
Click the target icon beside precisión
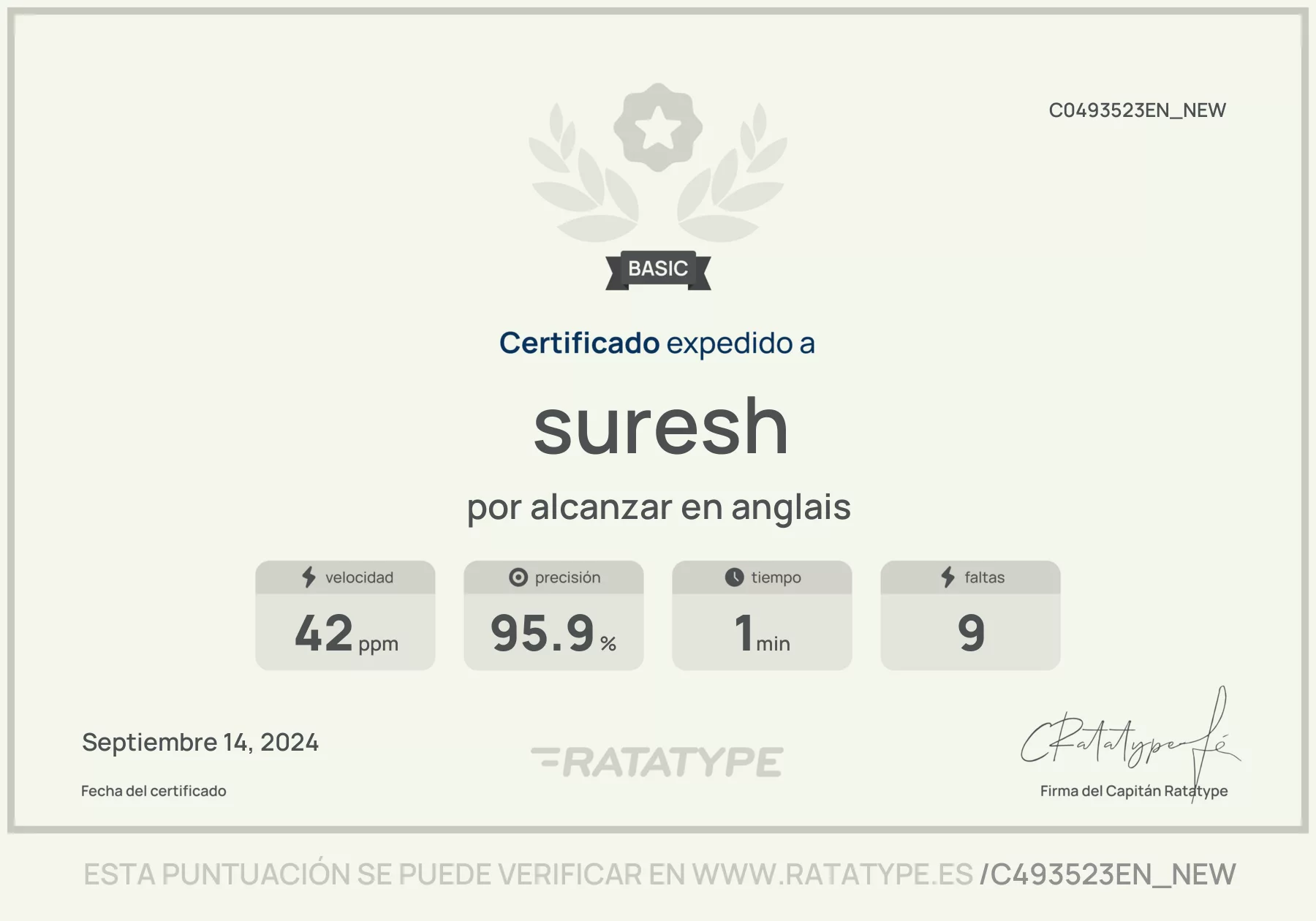pyautogui.click(x=518, y=577)
